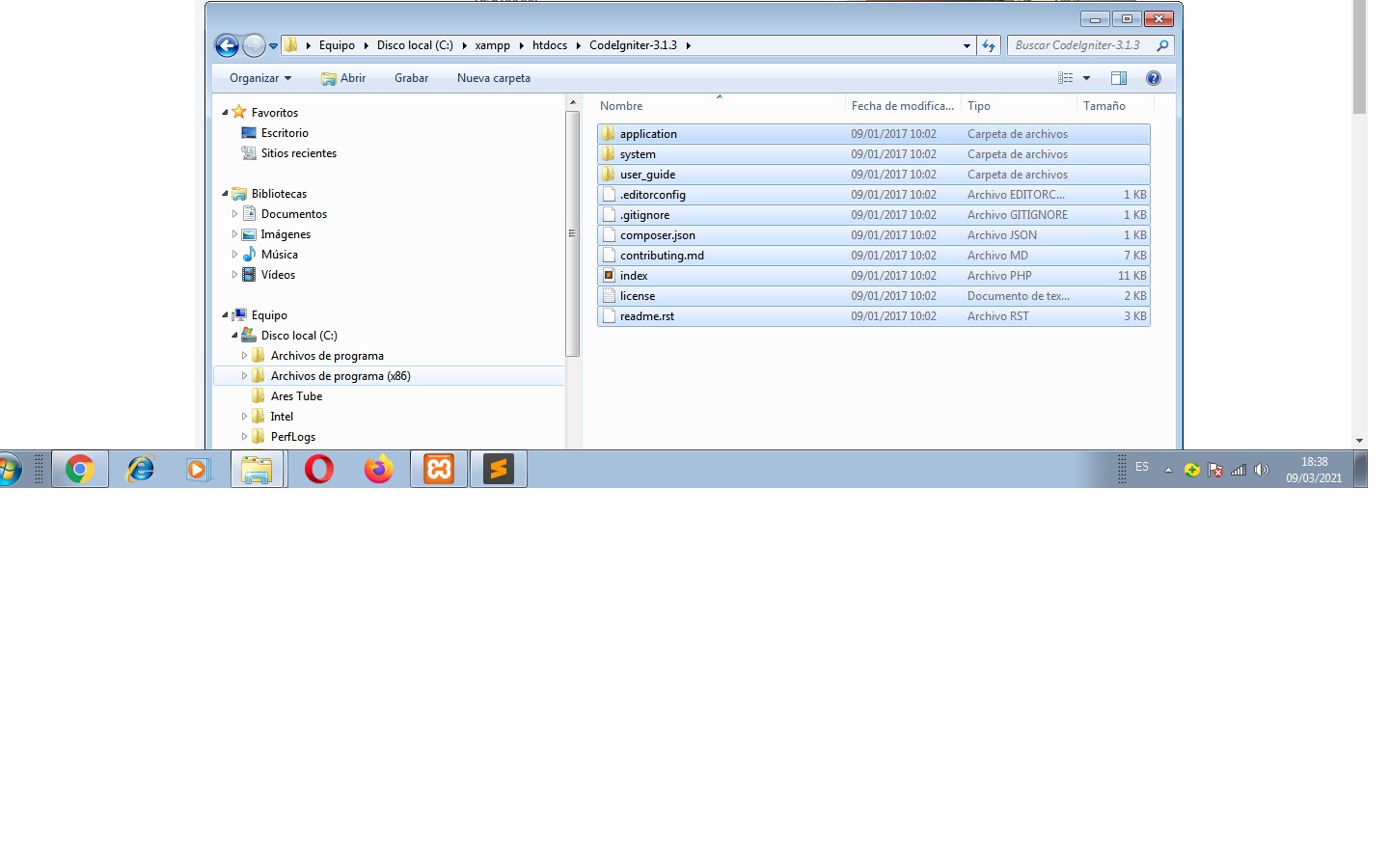Open the view options dropdown arrow
The height and width of the screenshot is (868, 1389).
coord(1086,78)
